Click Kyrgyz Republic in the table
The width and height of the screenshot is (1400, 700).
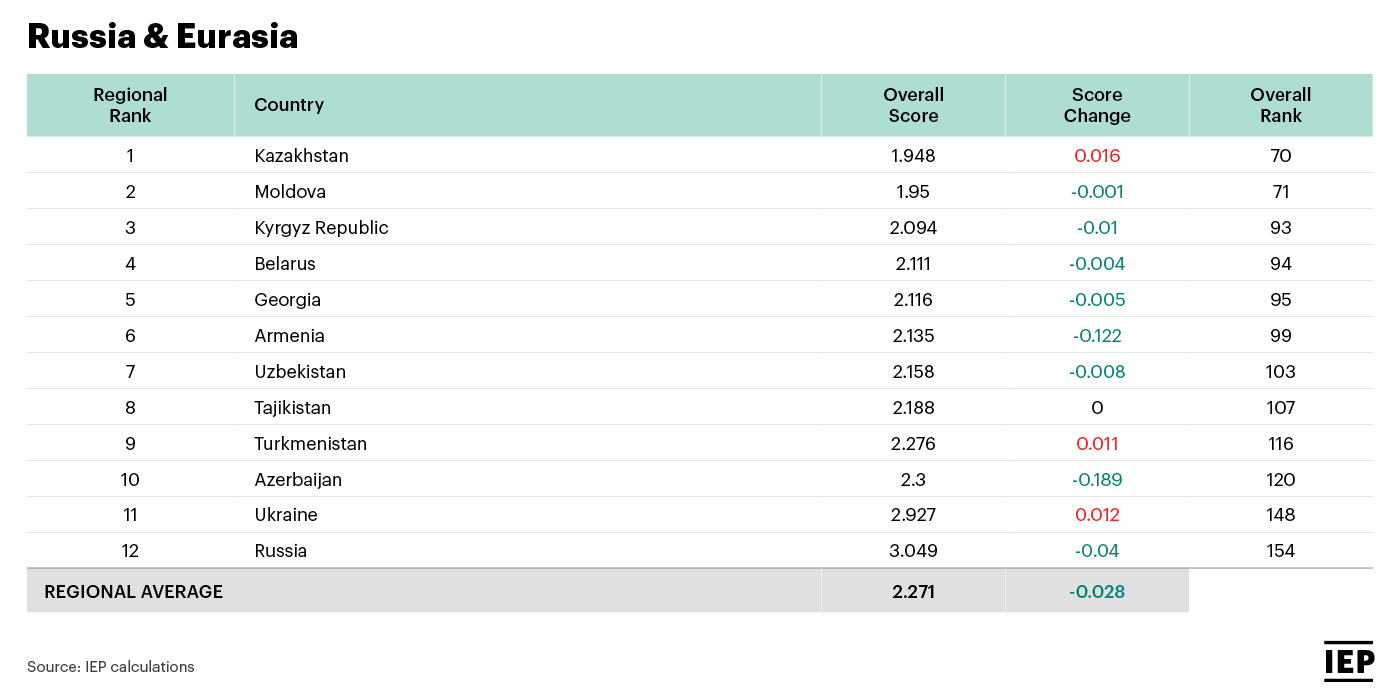coord(321,228)
